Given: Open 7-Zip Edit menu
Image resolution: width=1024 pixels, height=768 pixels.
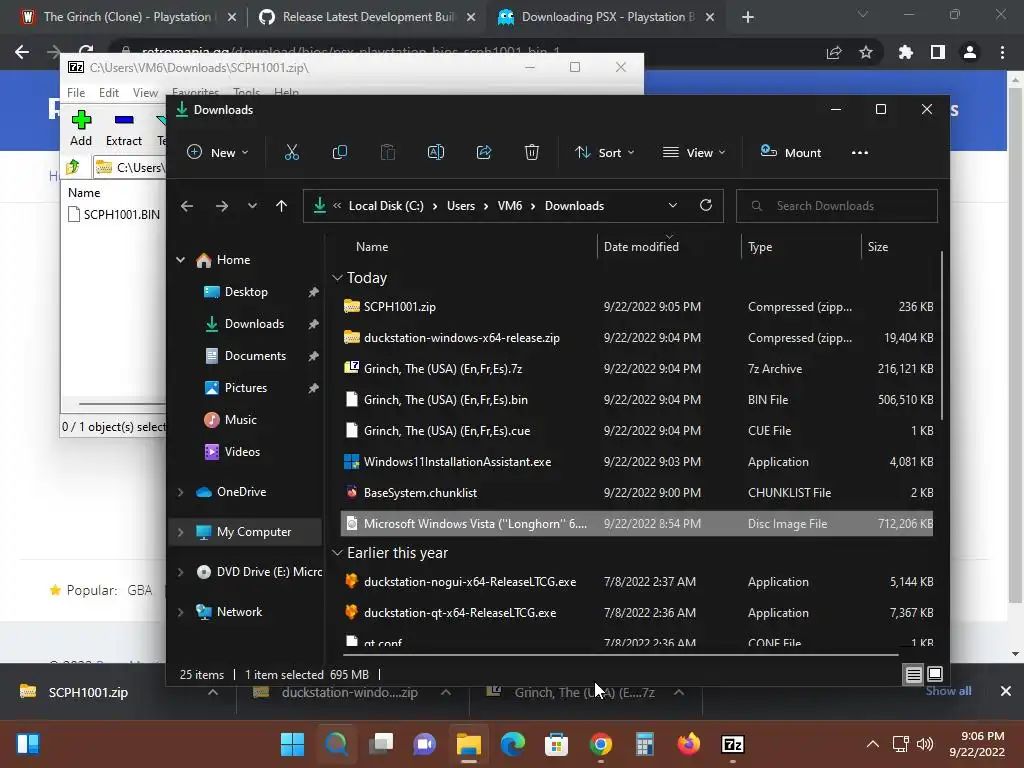Looking at the screenshot, I should (x=108, y=93).
